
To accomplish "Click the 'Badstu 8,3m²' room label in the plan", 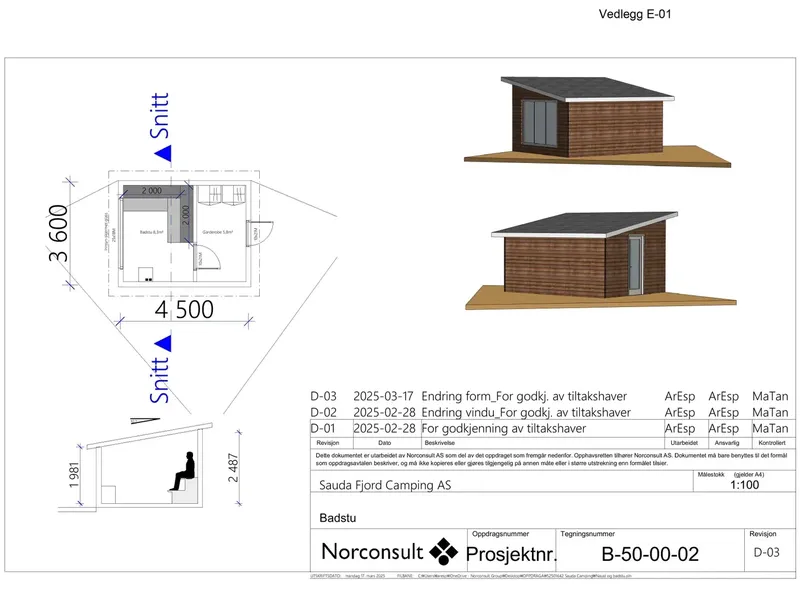I will pyautogui.click(x=152, y=232).
